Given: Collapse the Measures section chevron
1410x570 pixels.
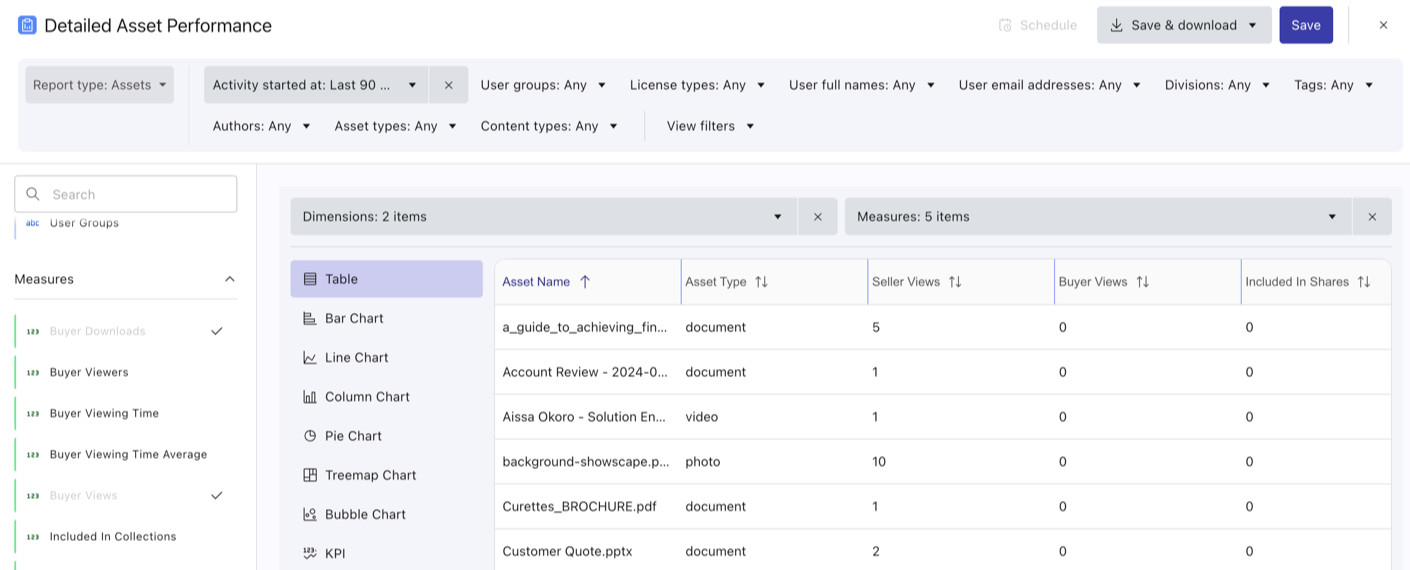Looking at the screenshot, I should tap(229, 279).
